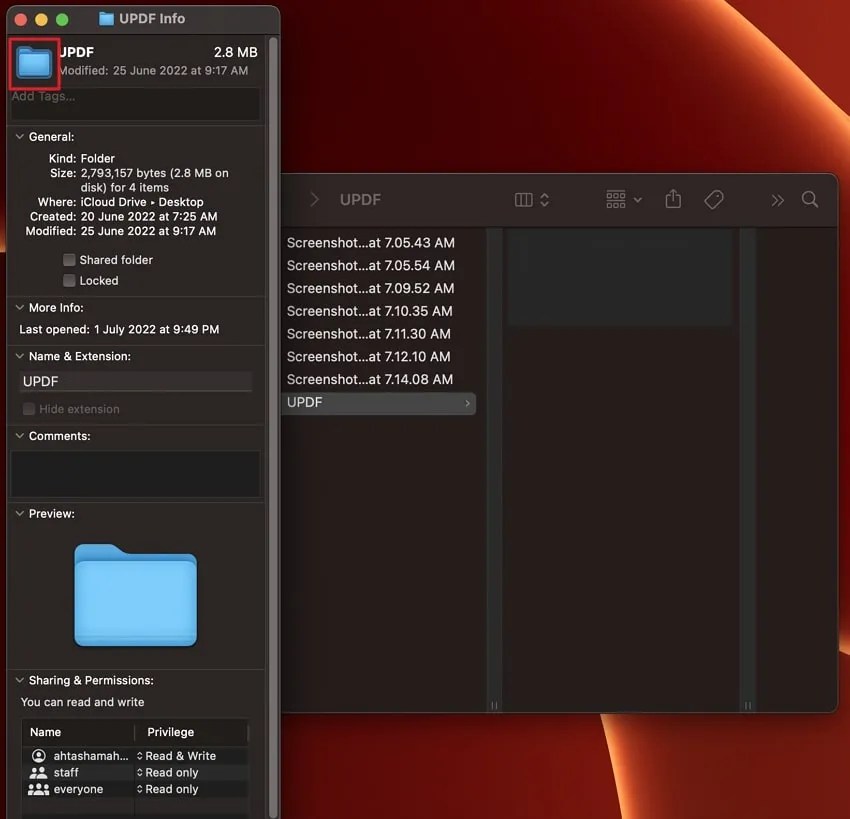Viewport: 850px width, 819px height.
Task: Click the UPDF folder icon in the Info header
Action: 33,63
